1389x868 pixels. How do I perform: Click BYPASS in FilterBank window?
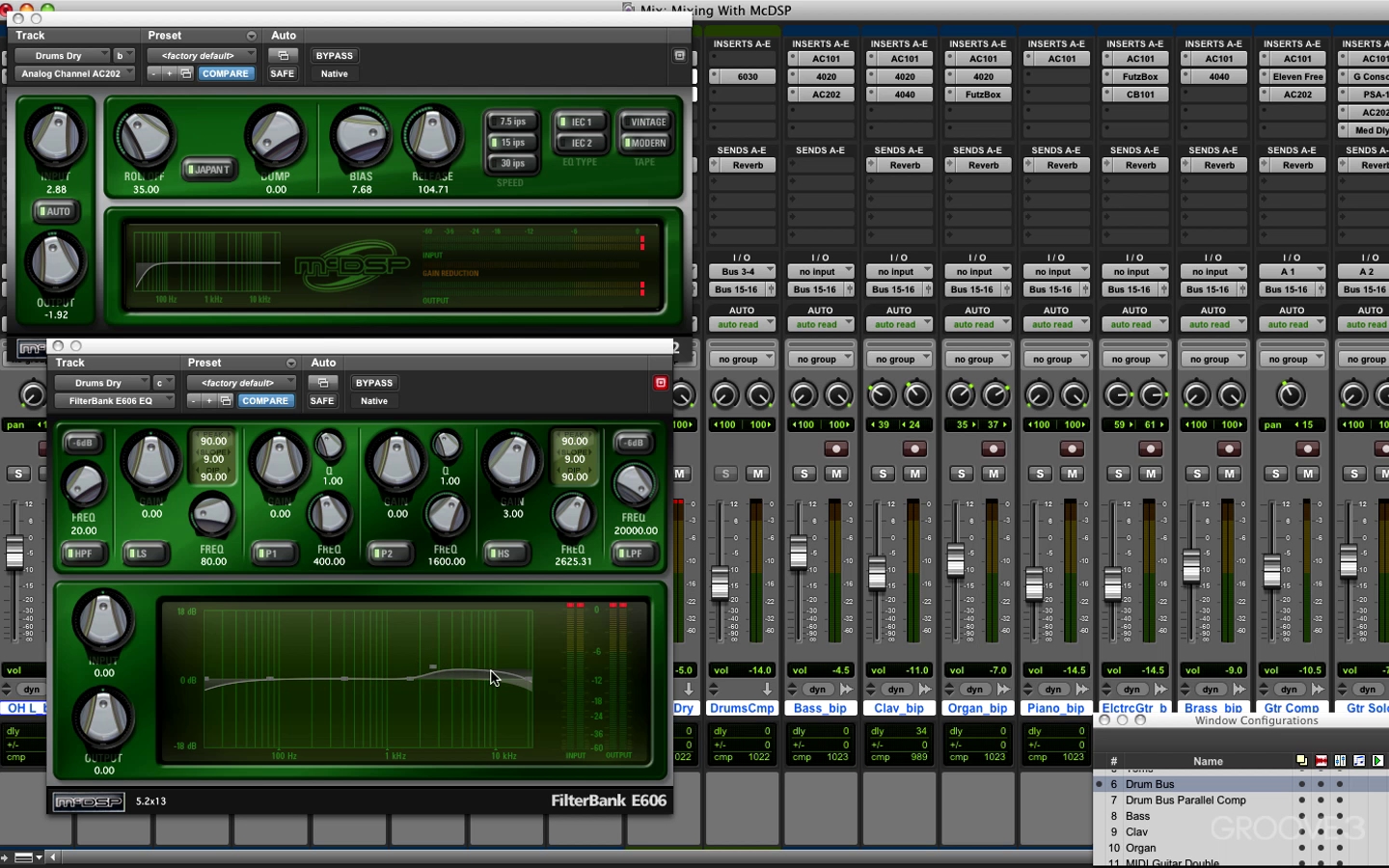point(374,383)
